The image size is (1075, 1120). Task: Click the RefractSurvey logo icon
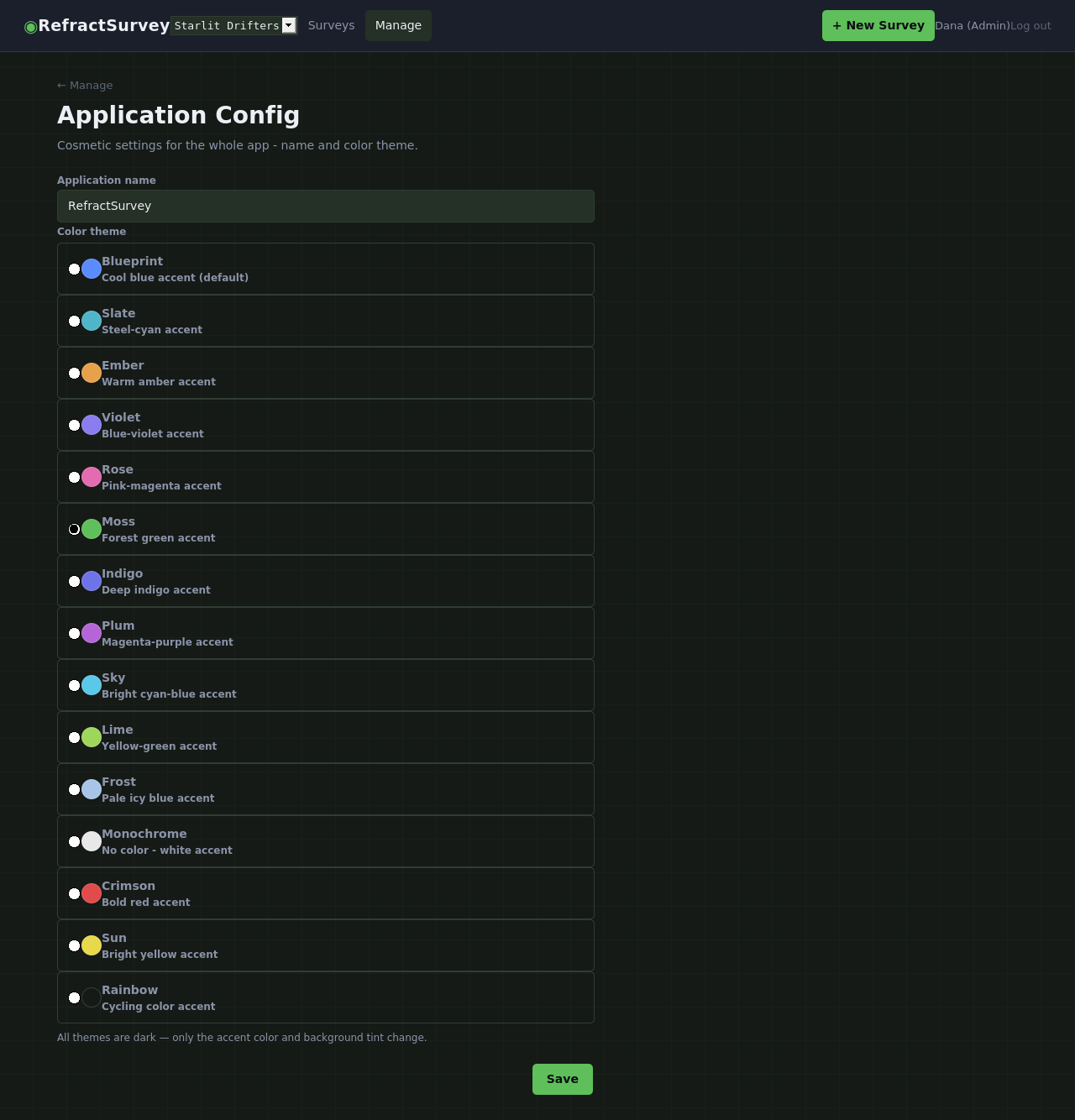click(x=31, y=27)
